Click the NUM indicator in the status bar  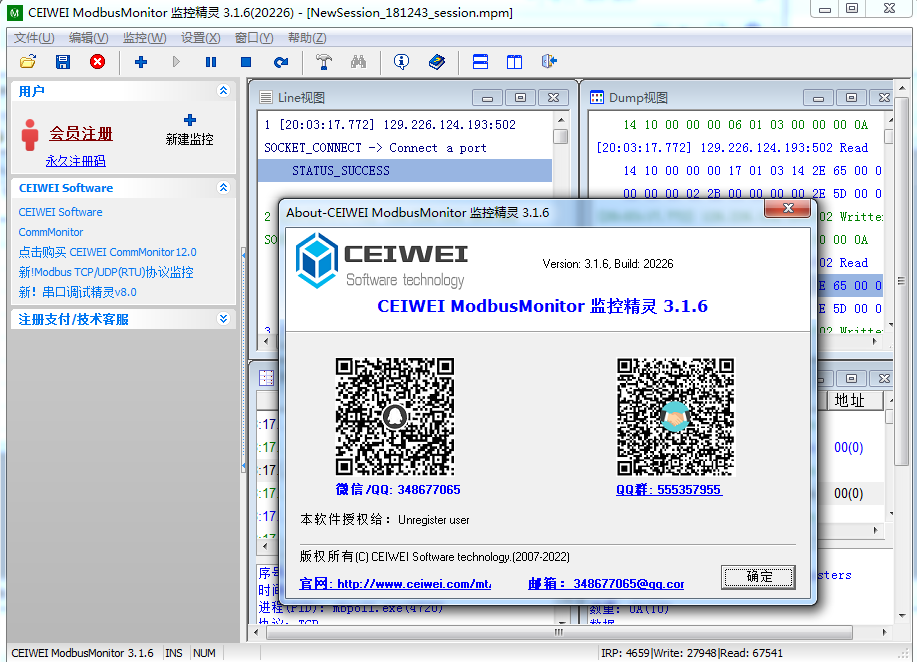tap(204, 653)
